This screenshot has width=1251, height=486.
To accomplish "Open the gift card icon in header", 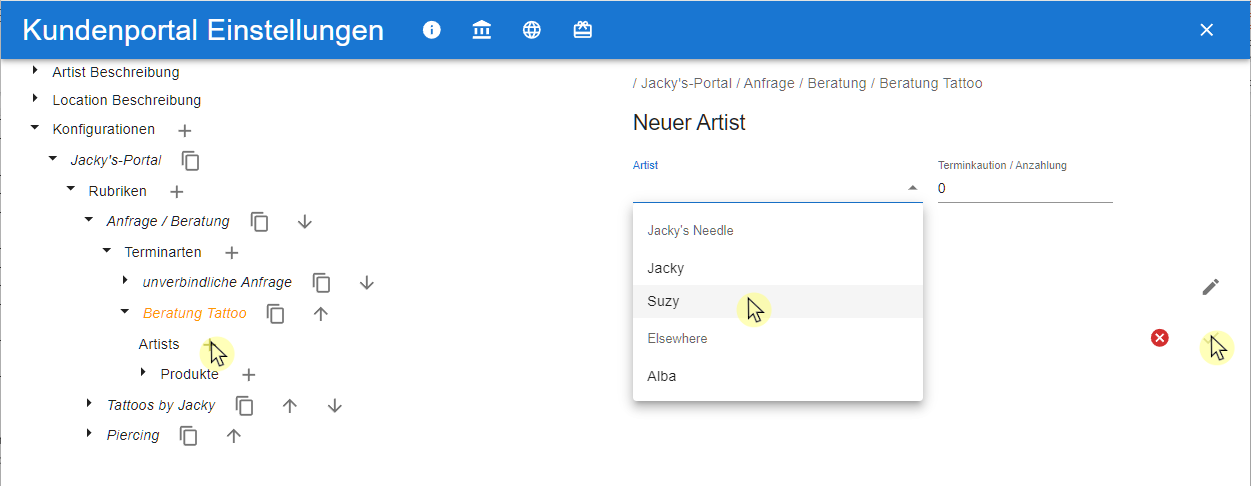I will click(x=583, y=30).
